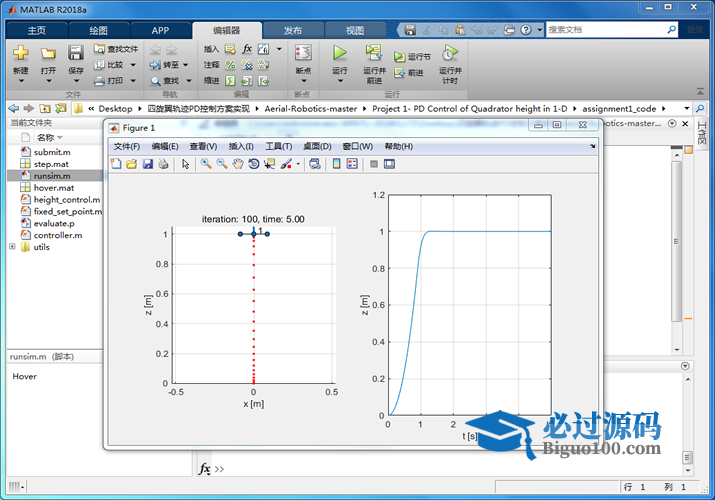Open dropdown under New (新建) button
This screenshot has width=715, height=500.
pyautogui.click(x=21, y=81)
